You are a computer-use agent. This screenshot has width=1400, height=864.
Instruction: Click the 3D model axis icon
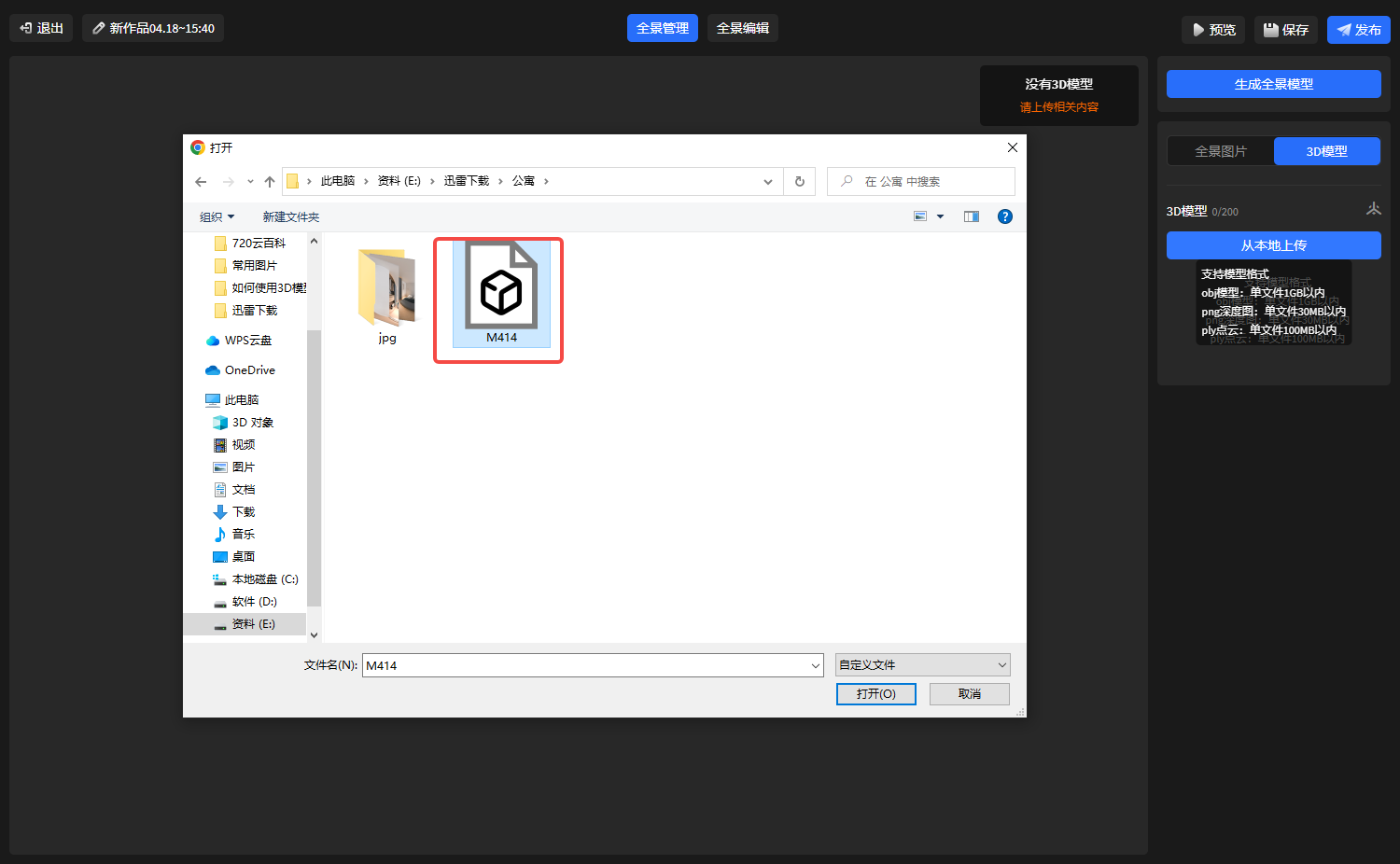click(x=1373, y=210)
